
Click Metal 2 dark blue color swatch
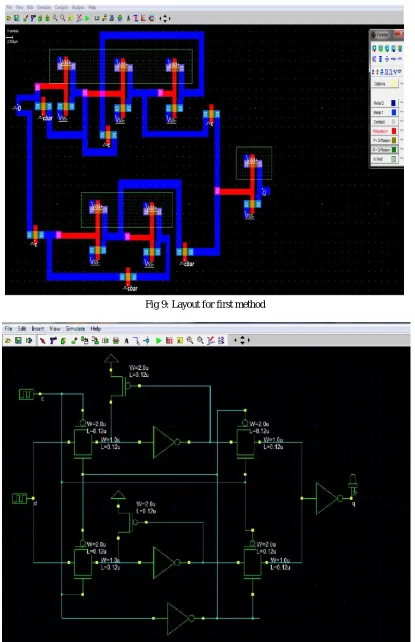394,103
